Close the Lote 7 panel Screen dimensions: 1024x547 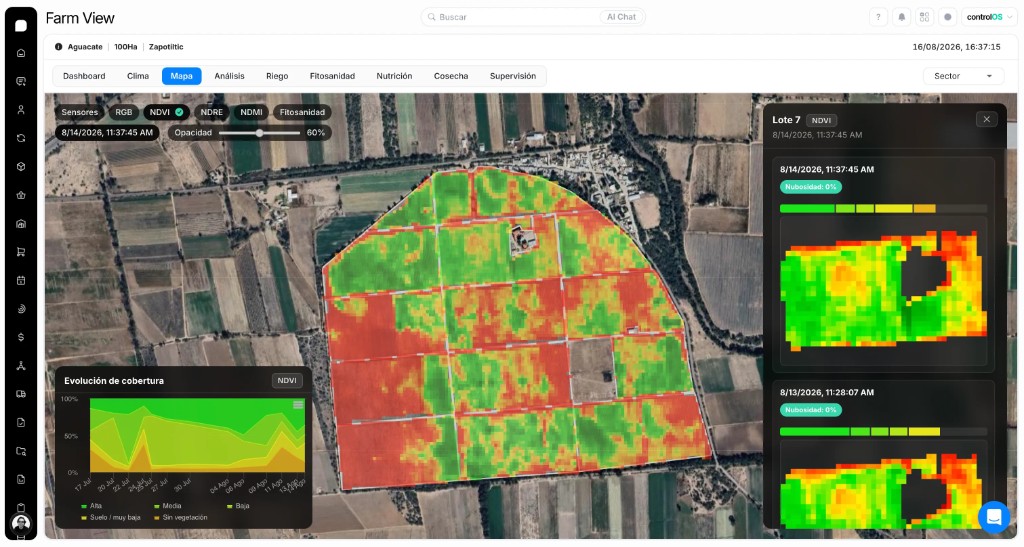pos(987,119)
